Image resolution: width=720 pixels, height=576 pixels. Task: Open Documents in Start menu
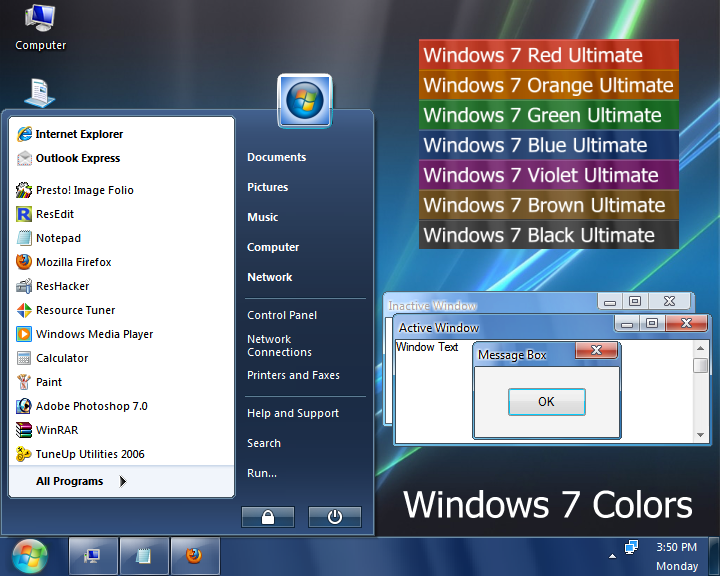(x=276, y=157)
